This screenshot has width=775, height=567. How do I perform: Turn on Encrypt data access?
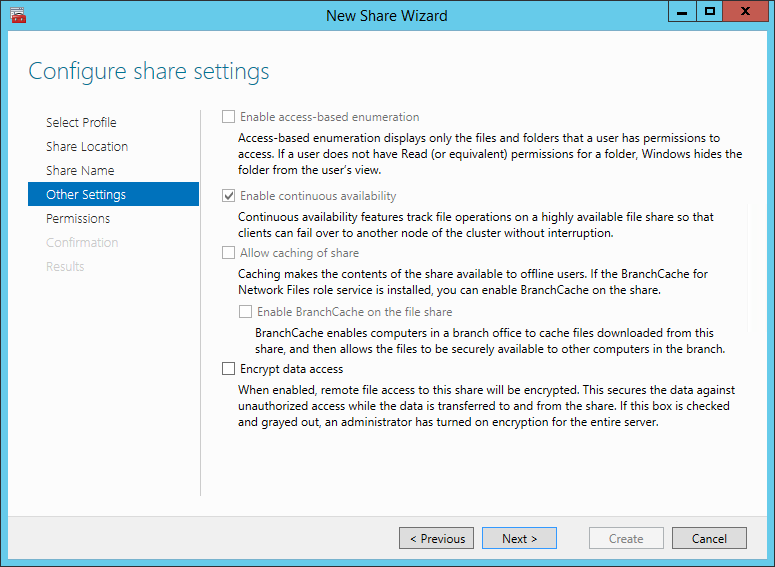pos(228,369)
